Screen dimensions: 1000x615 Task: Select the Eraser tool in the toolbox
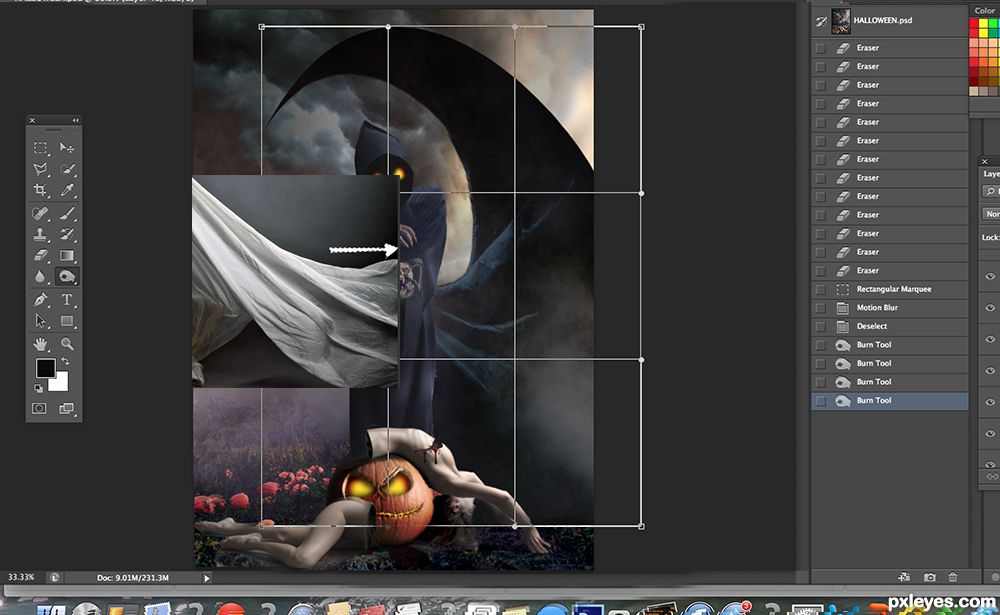click(x=40, y=255)
